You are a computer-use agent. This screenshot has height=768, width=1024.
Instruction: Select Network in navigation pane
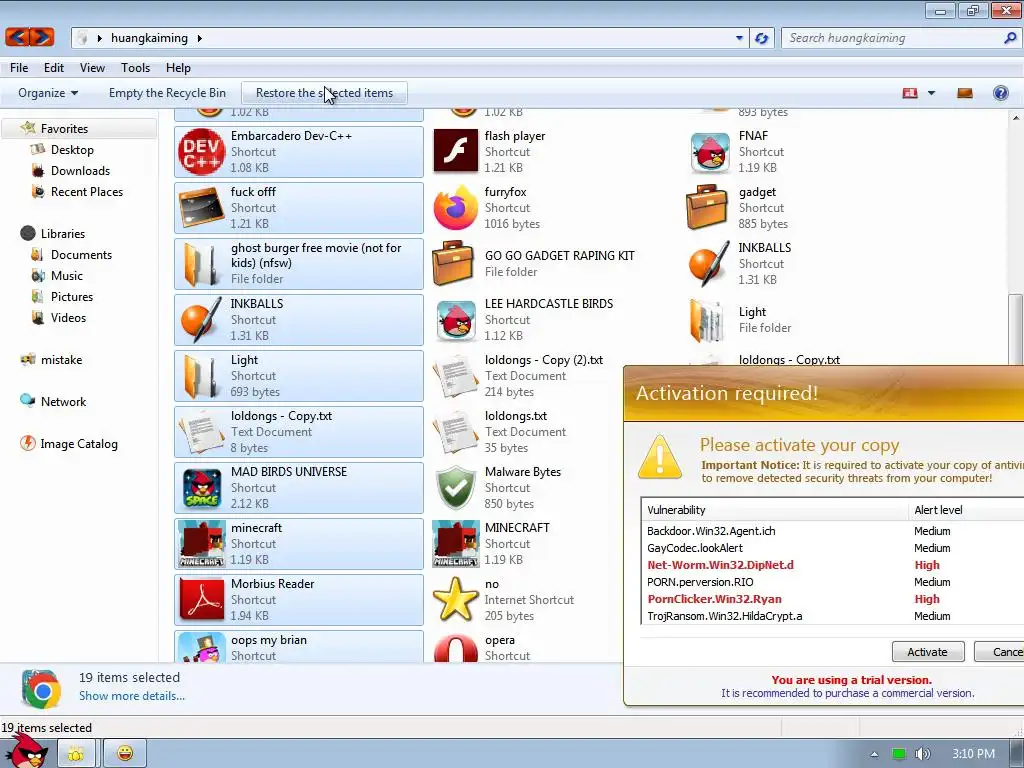tap(63, 402)
